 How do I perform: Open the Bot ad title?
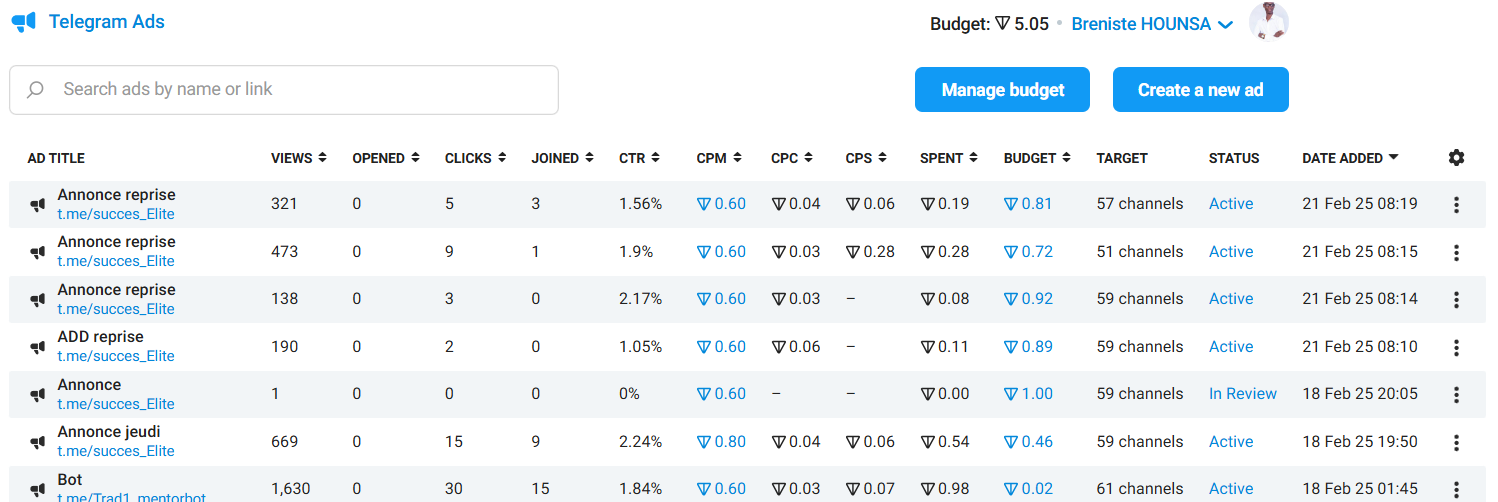[x=70, y=480]
